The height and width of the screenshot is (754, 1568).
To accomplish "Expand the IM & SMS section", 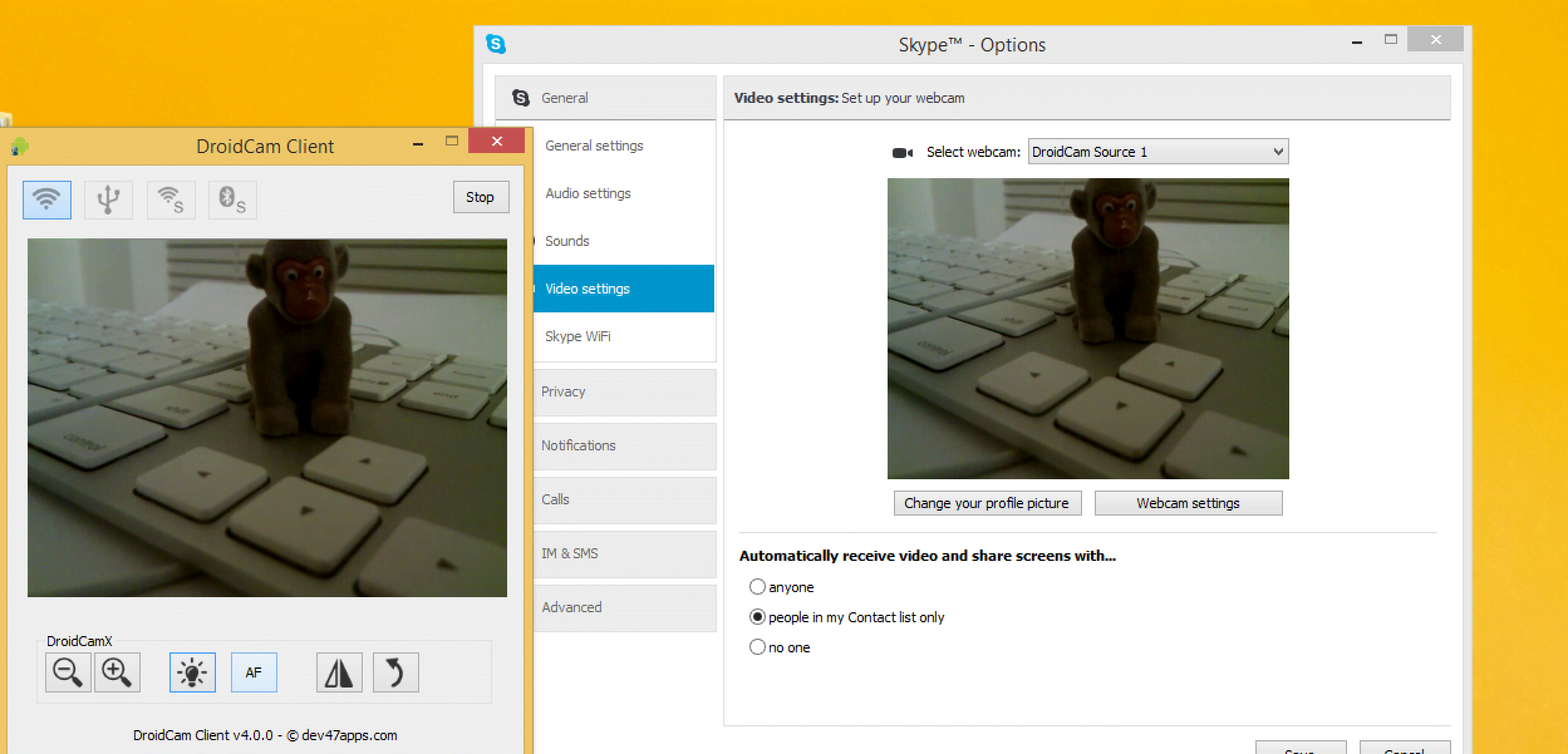I will click(x=625, y=554).
